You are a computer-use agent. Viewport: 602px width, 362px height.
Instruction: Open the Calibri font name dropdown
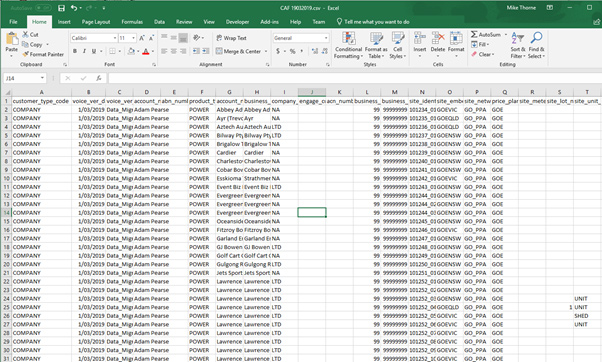pyautogui.click(x=115, y=38)
